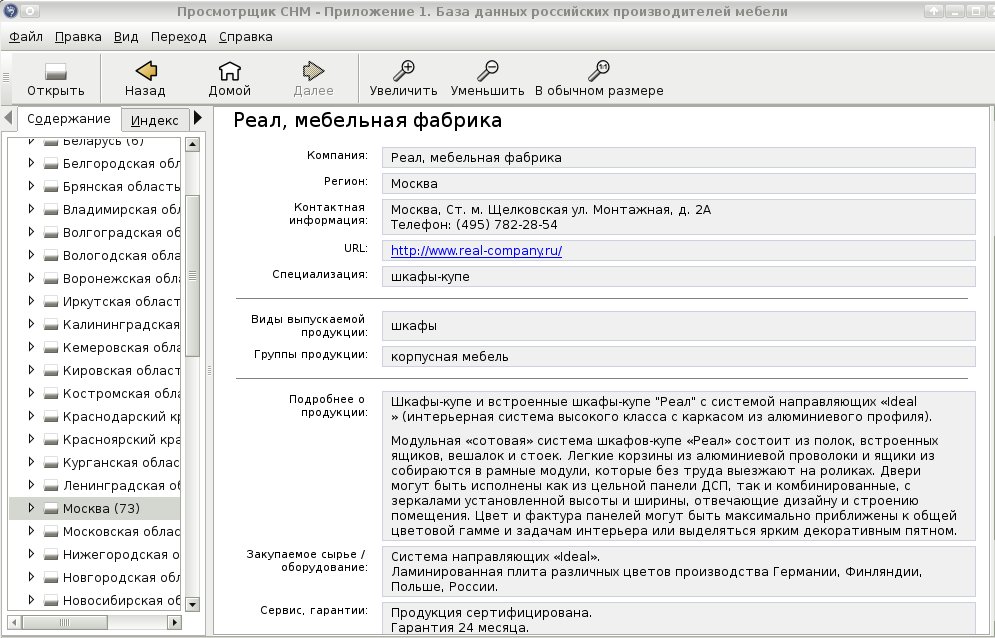
Task: Click the toolbar drag handle grip
Action: pos(6,77)
